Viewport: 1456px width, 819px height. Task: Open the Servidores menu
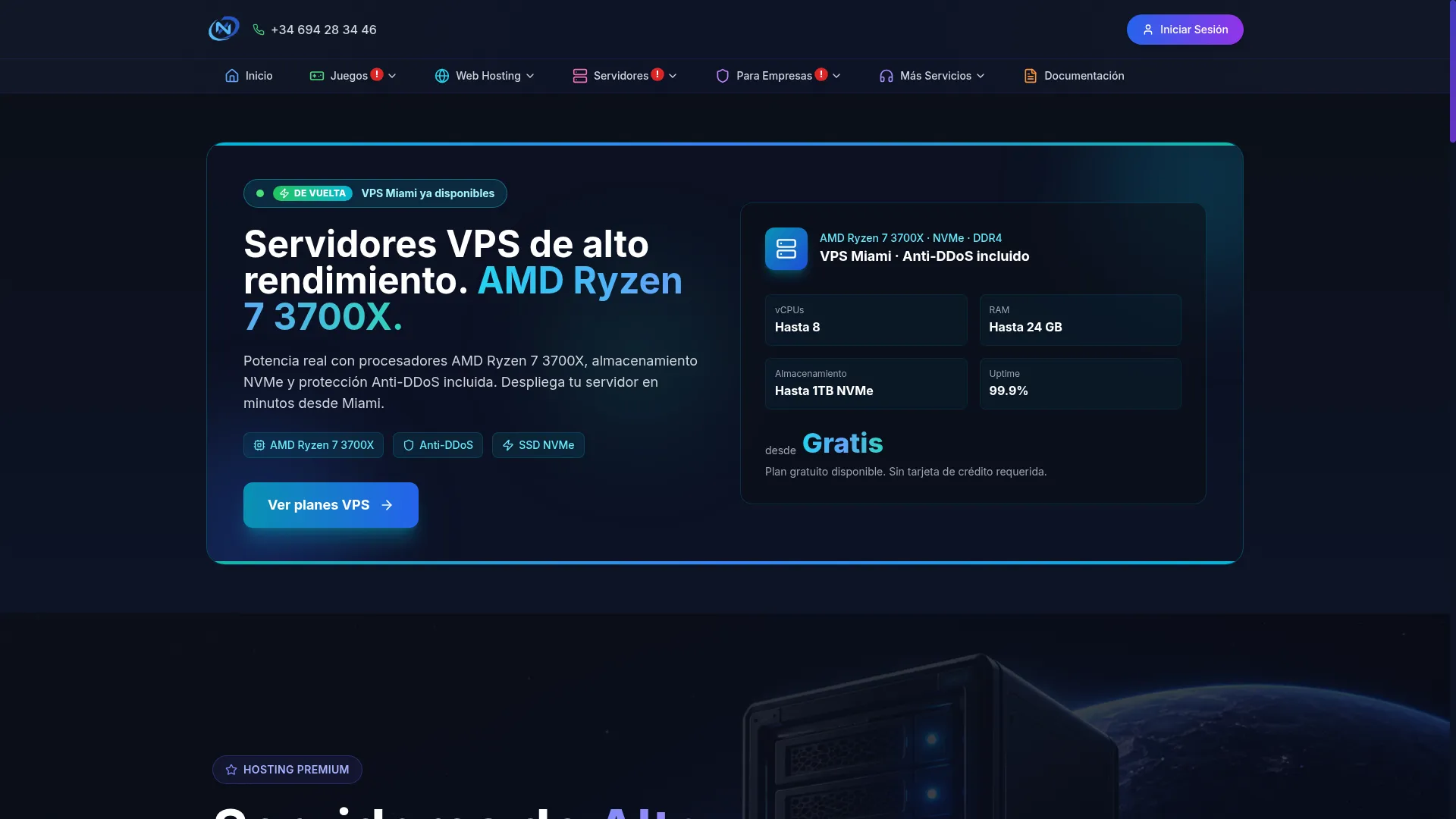coord(626,76)
